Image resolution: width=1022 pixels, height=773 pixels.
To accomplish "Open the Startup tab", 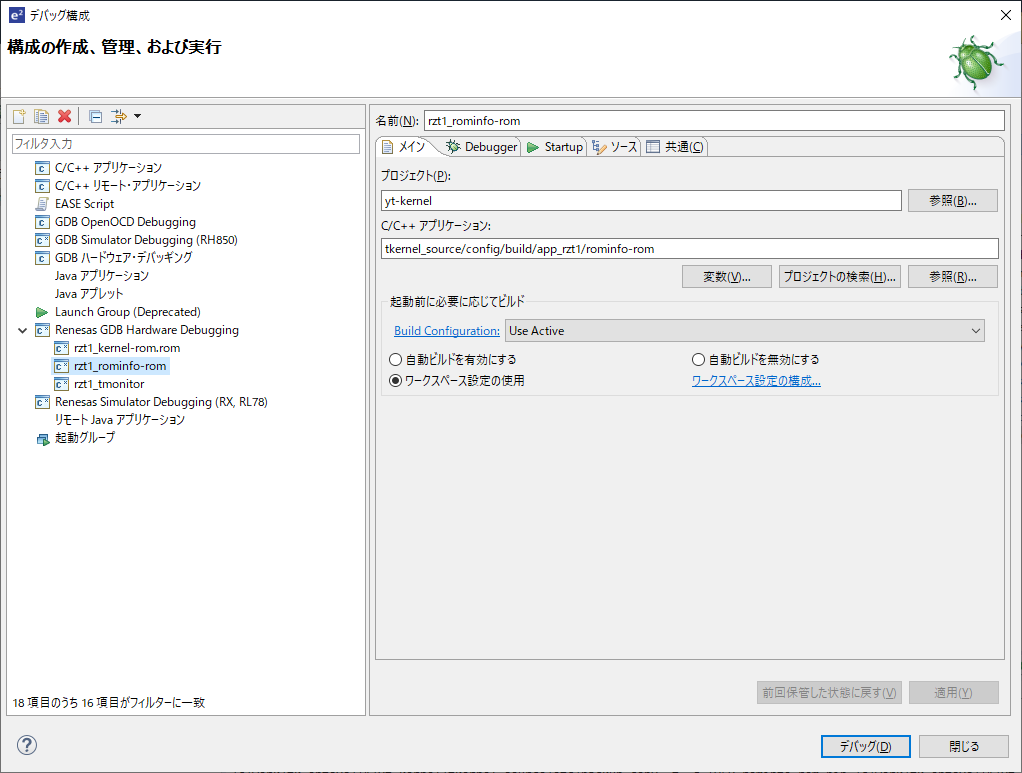I will (555, 147).
